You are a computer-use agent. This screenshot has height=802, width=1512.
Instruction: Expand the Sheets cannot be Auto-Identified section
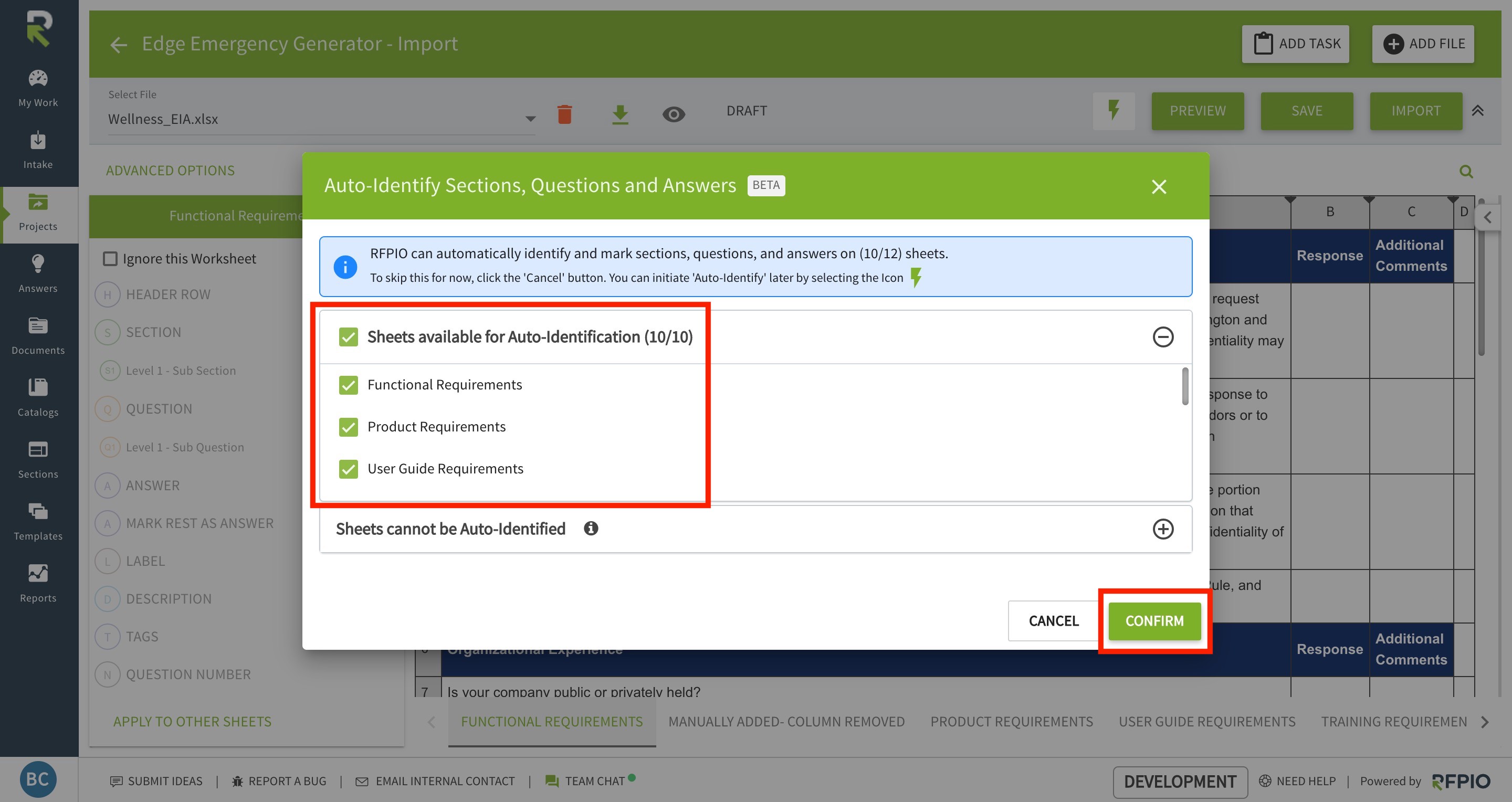click(1162, 529)
